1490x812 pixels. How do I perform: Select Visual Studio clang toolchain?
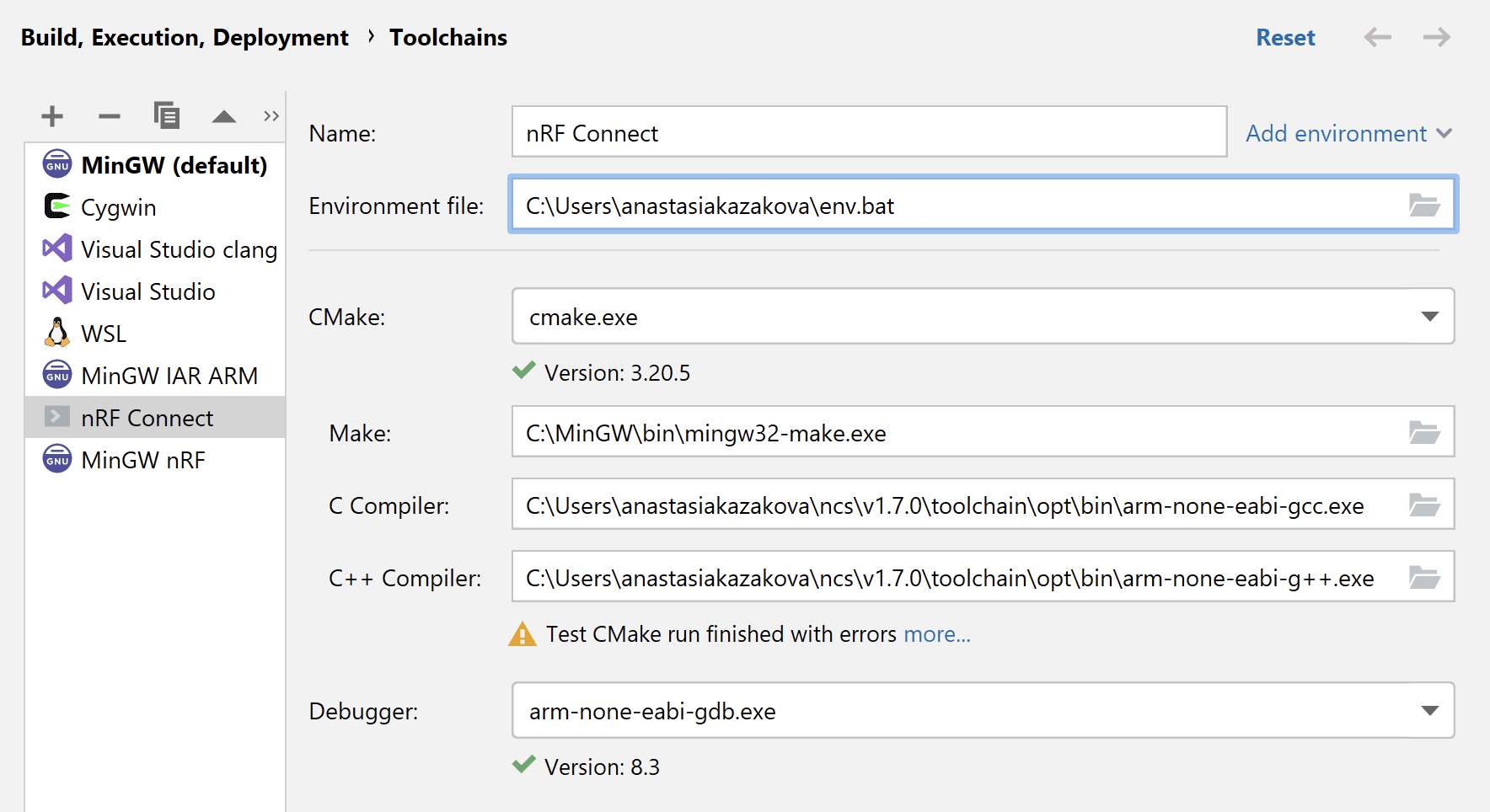tap(155, 249)
